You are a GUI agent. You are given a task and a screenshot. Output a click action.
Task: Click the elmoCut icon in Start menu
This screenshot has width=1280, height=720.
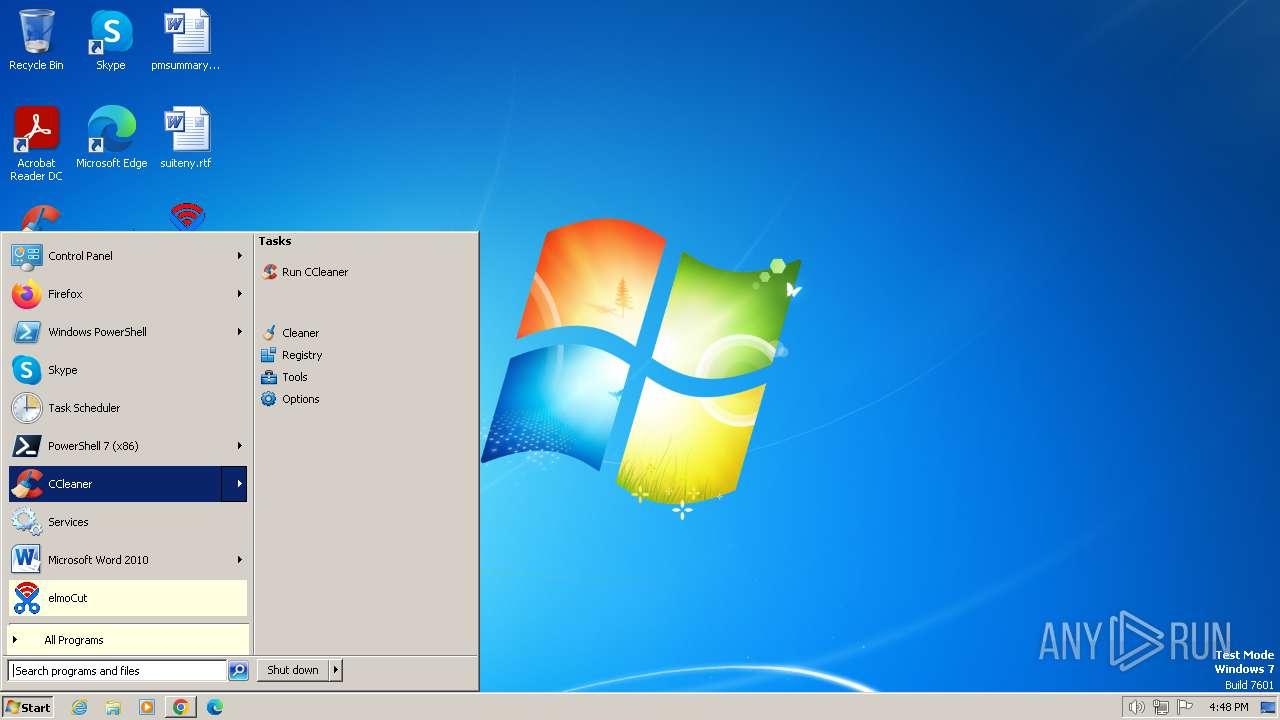point(26,598)
